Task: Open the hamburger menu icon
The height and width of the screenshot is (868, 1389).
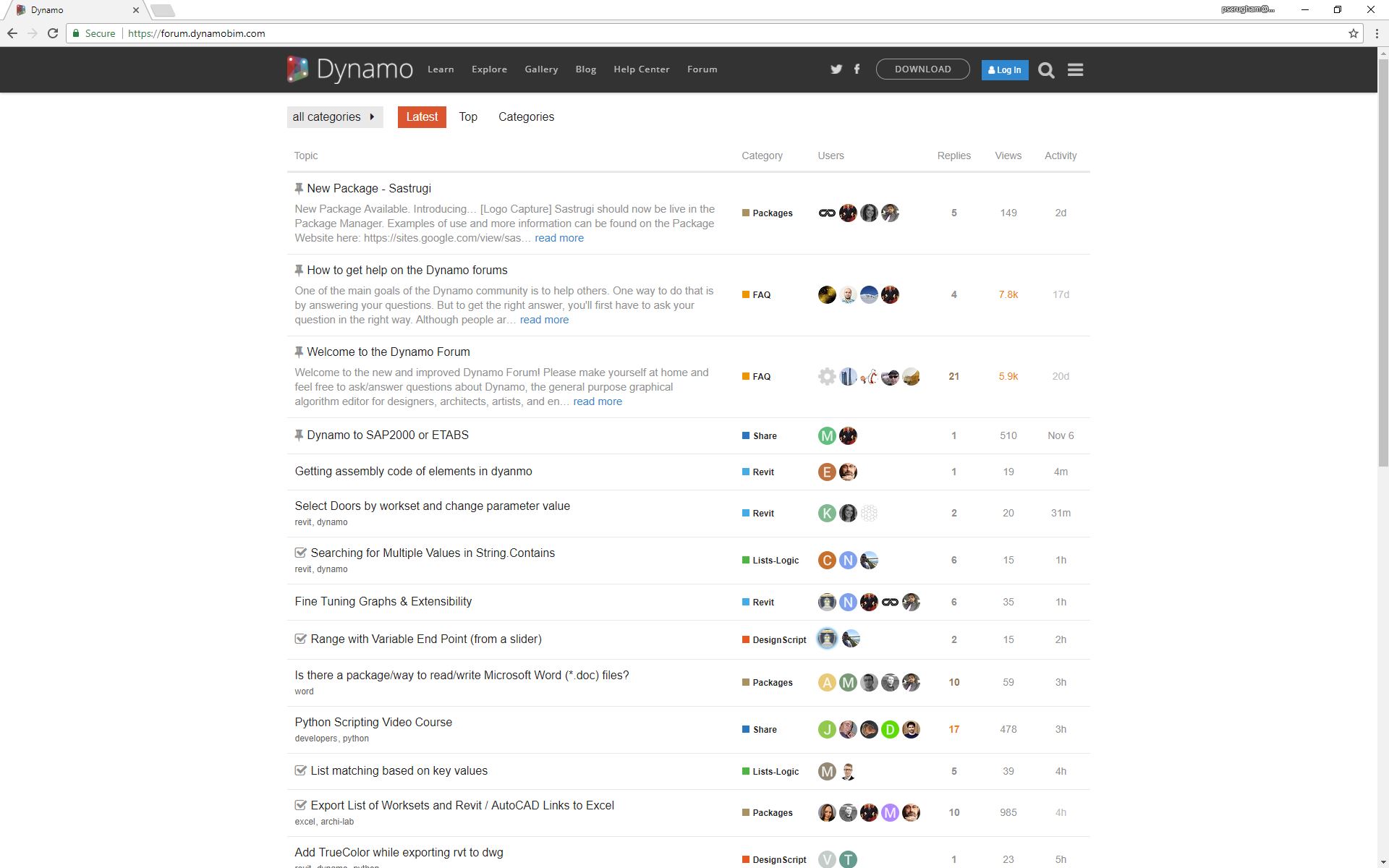Action: pos(1075,70)
